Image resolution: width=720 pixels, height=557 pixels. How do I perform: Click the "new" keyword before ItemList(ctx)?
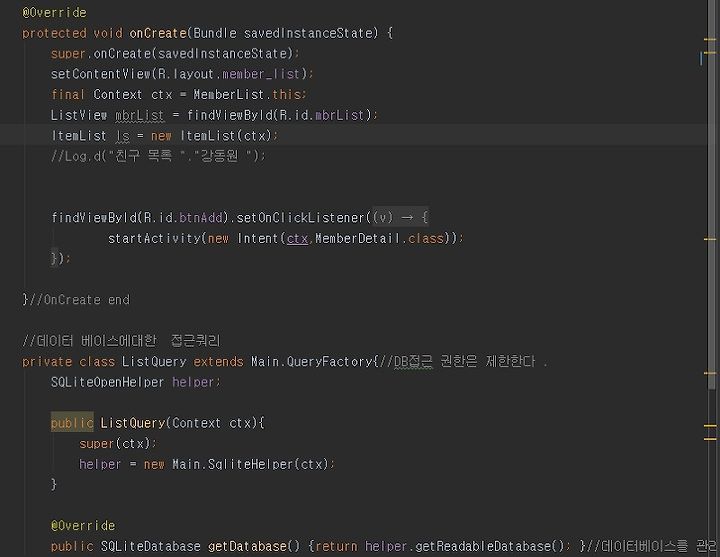(x=161, y=136)
